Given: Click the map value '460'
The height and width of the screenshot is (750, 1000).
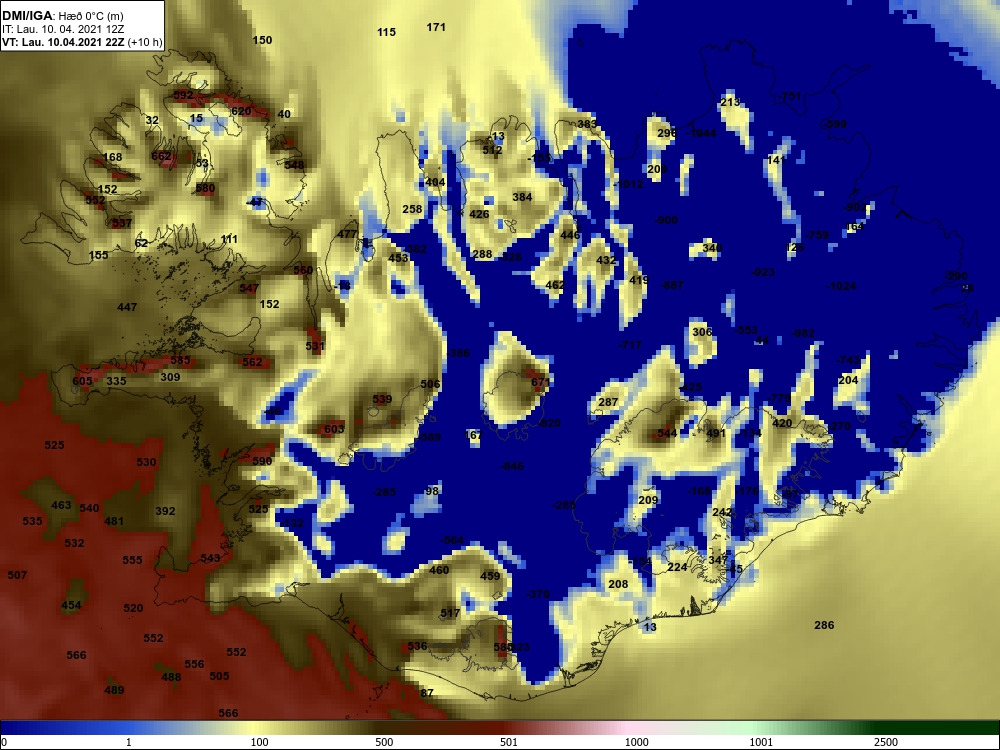Looking at the screenshot, I should click(x=439, y=570).
